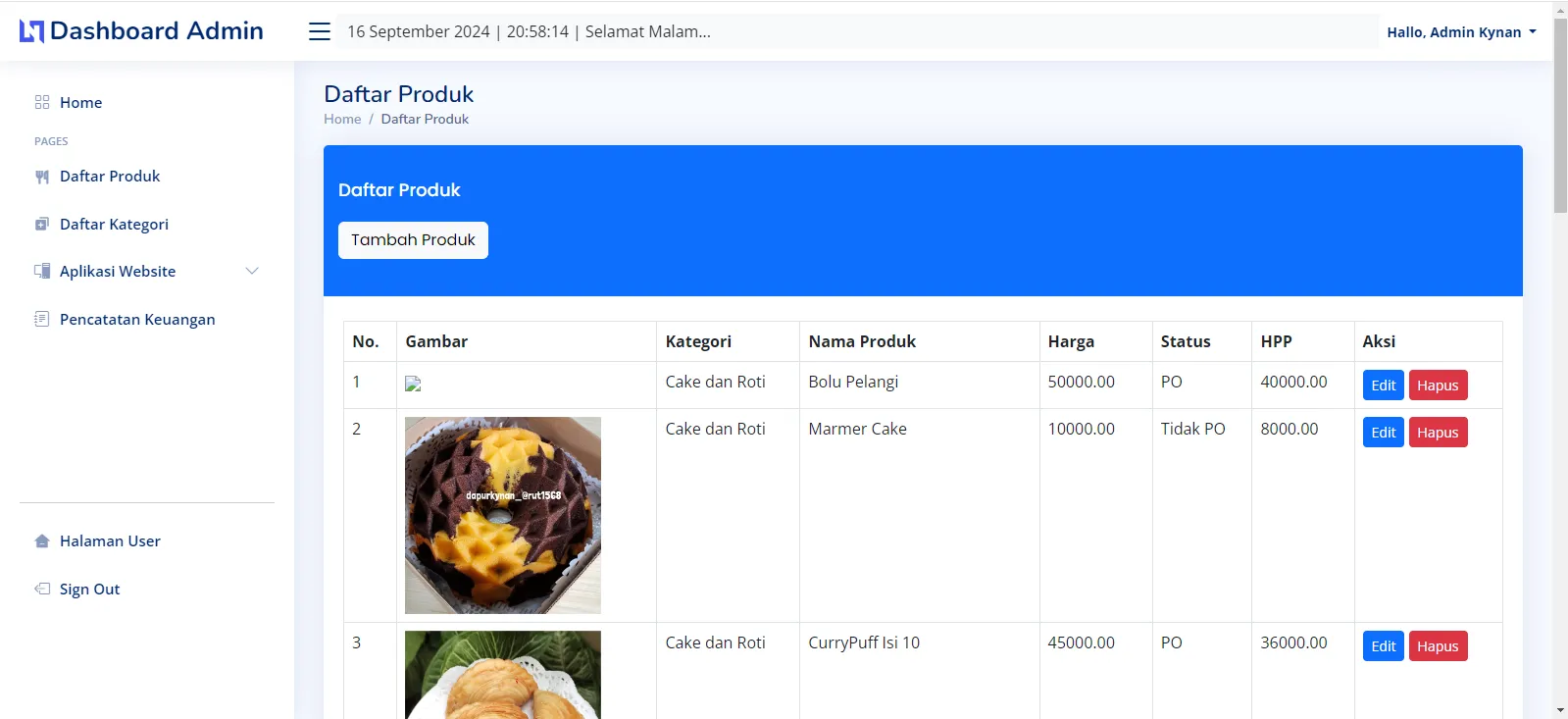Click the Home breadcrumb link
Viewport: 1568px width, 719px height.
[x=342, y=119]
